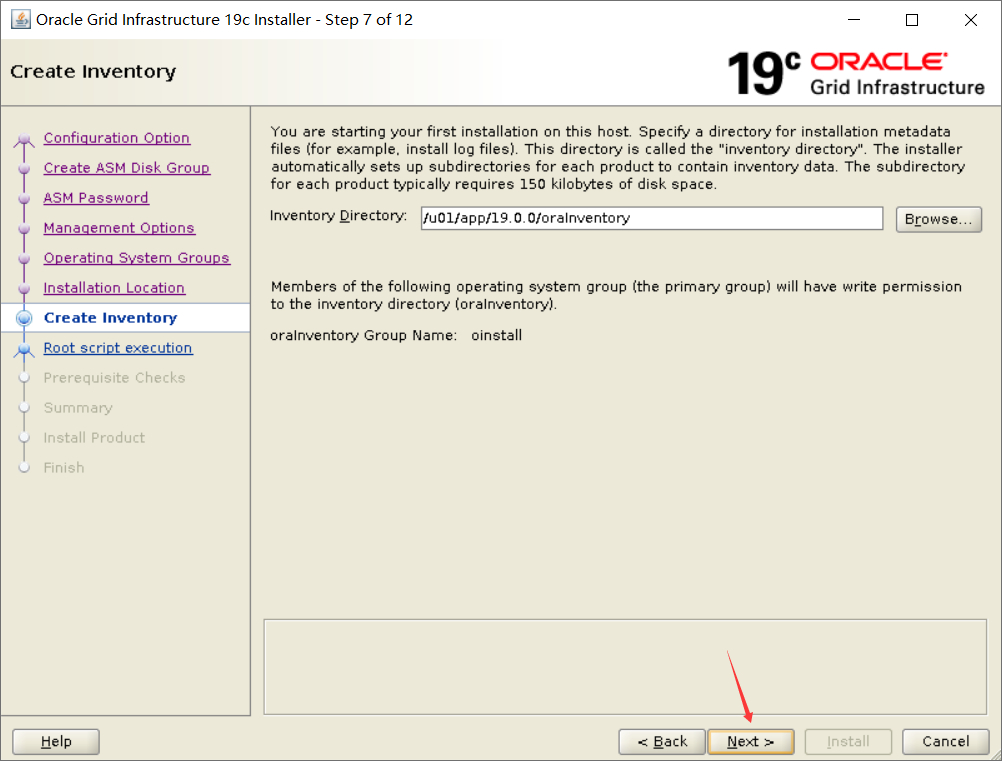Click the Java installer icon in title bar
This screenshot has height=761, width=1002.
21,20
